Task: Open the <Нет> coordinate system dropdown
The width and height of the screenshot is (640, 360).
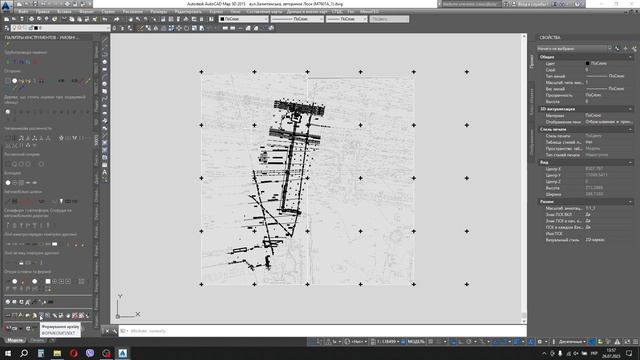Action: (360, 342)
